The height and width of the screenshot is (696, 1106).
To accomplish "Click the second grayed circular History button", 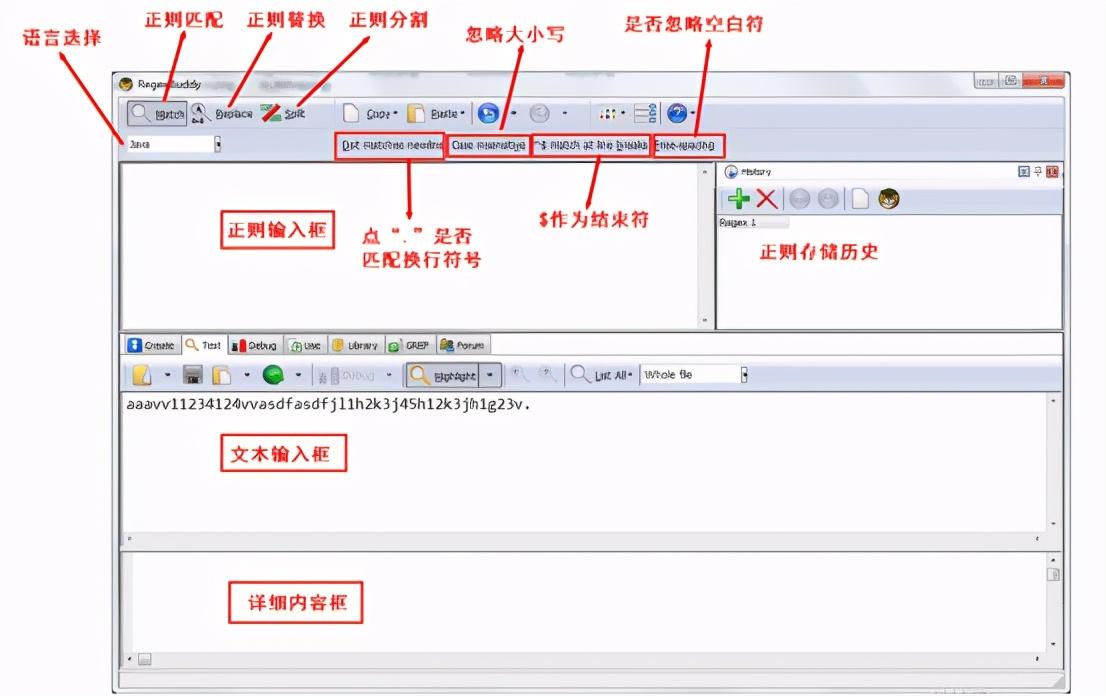I will [828, 199].
